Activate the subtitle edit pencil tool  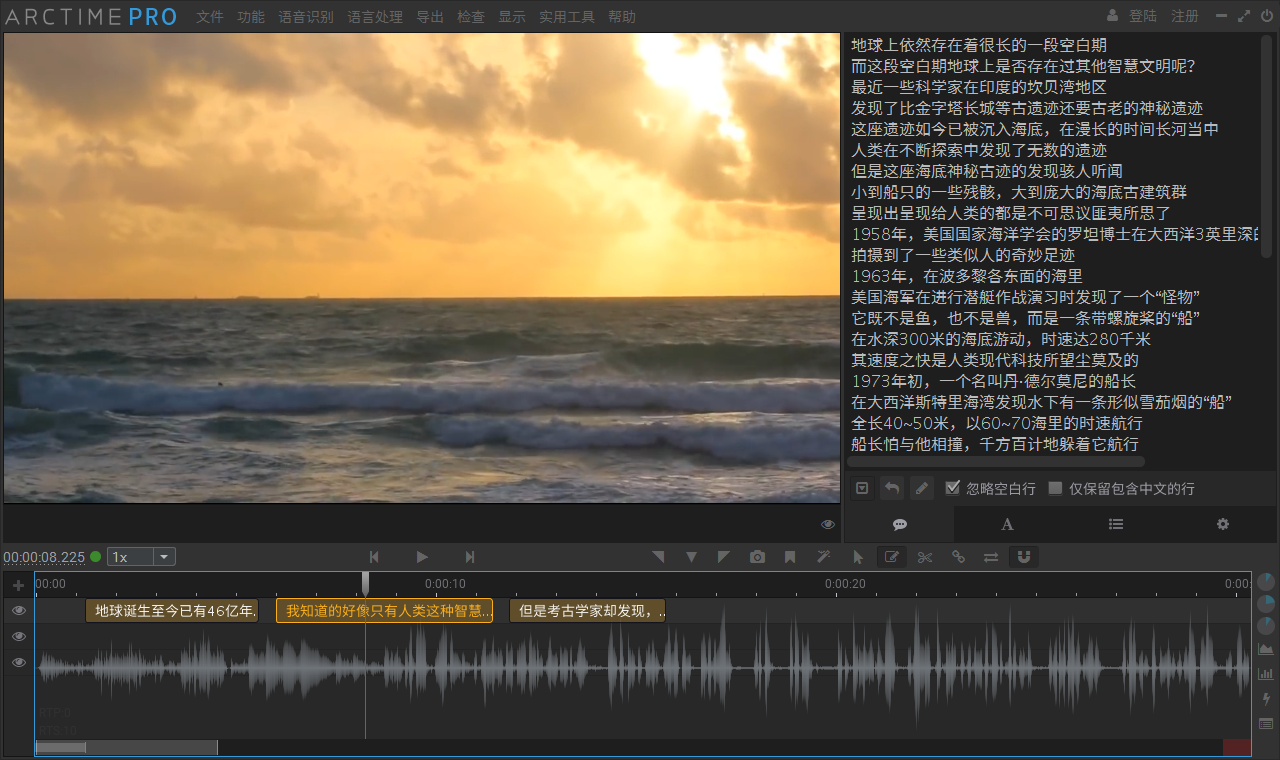891,557
